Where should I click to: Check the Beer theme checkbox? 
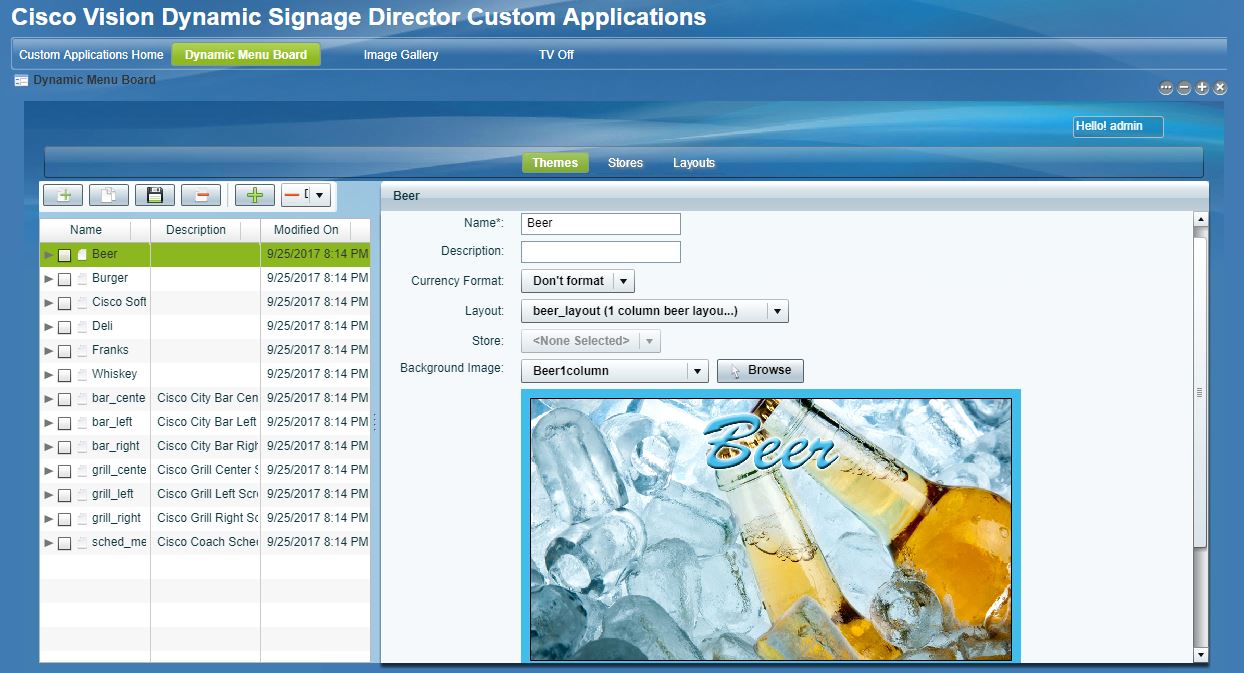coord(64,255)
